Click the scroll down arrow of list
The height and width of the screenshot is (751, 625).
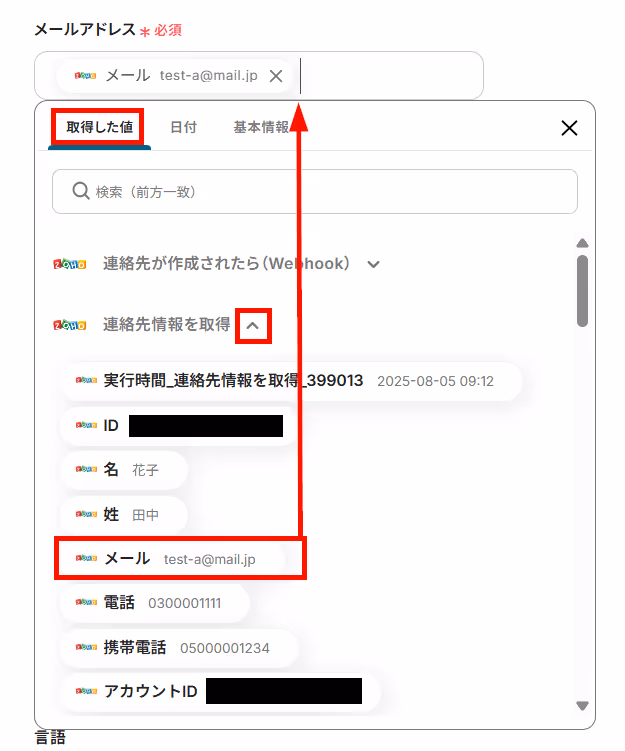click(x=582, y=706)
